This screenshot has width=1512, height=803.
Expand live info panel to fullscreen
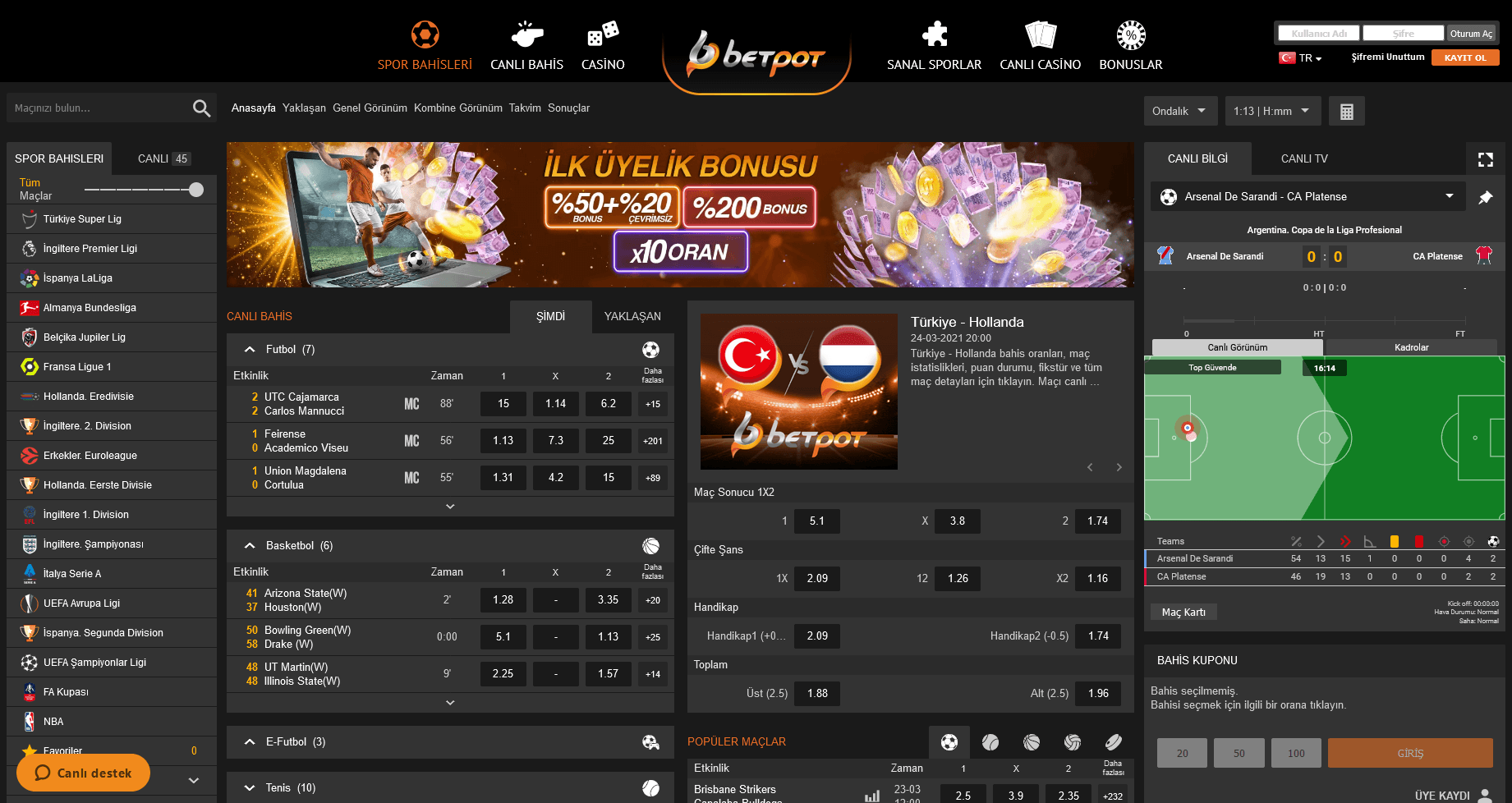point(1486,159)
